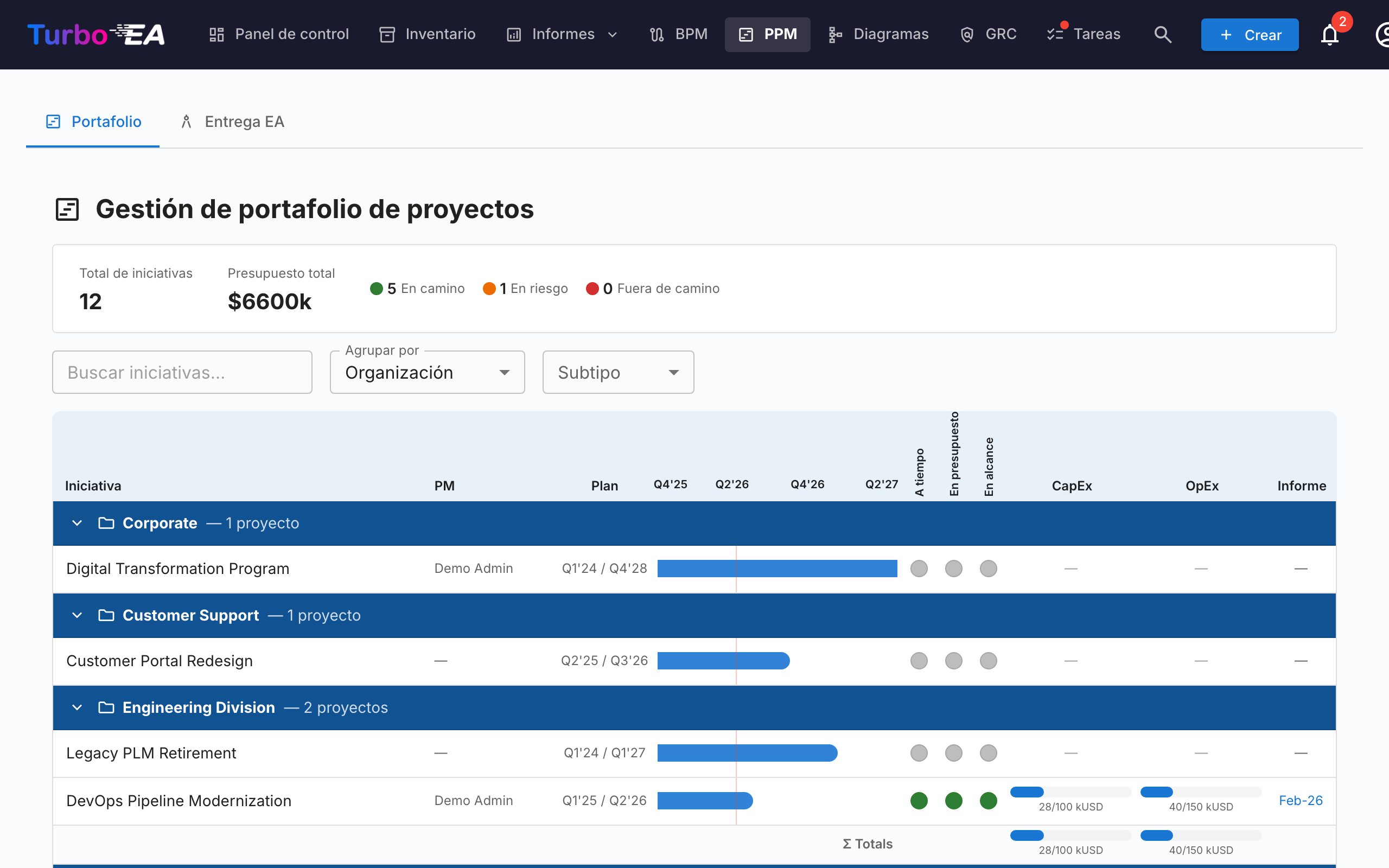Click DevOps A tiempo green status dot
Viewport: 1389px width, 868px height.
click(919, 800)
